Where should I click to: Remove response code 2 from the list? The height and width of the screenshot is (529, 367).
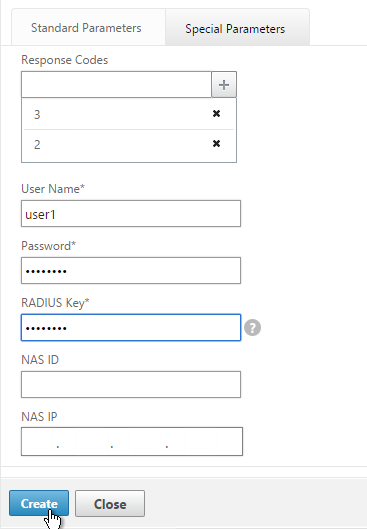(216, 144)
